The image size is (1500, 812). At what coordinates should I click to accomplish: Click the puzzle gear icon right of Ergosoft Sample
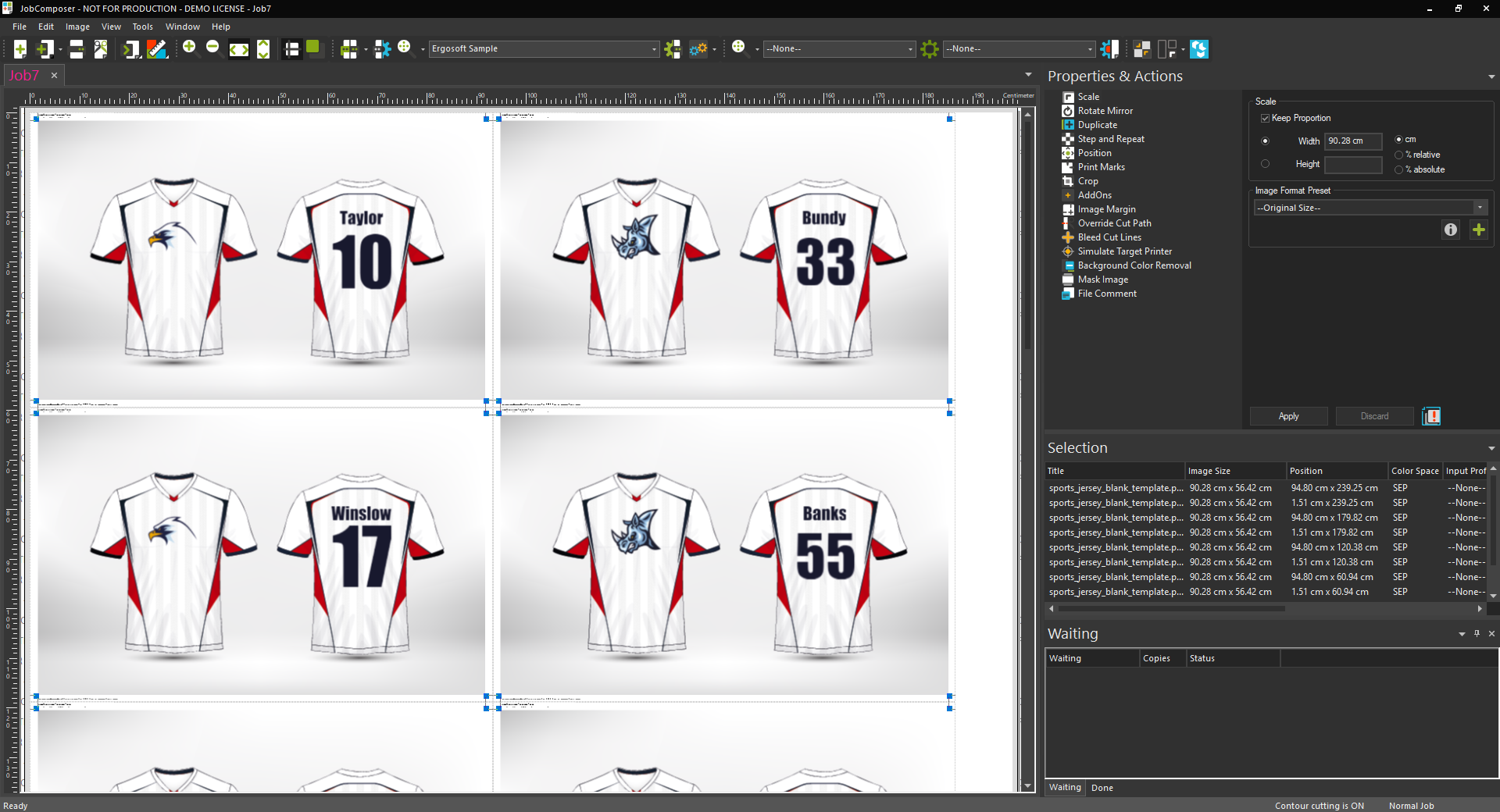click(x=673, y=49)
